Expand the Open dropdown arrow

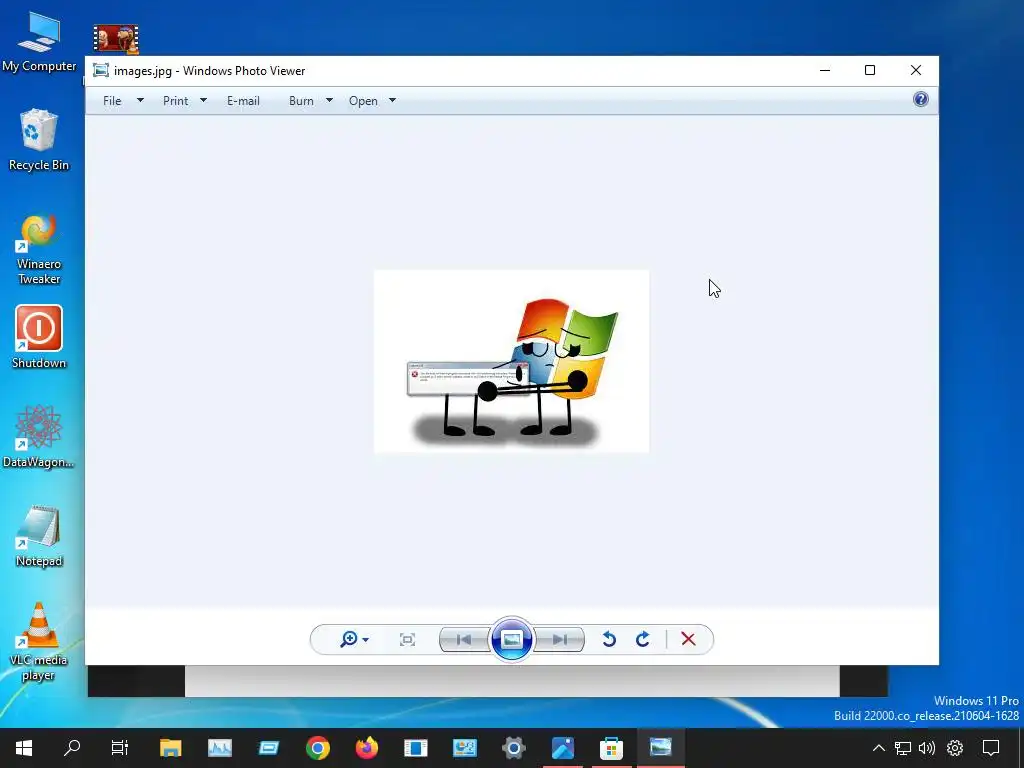(392, 101)
